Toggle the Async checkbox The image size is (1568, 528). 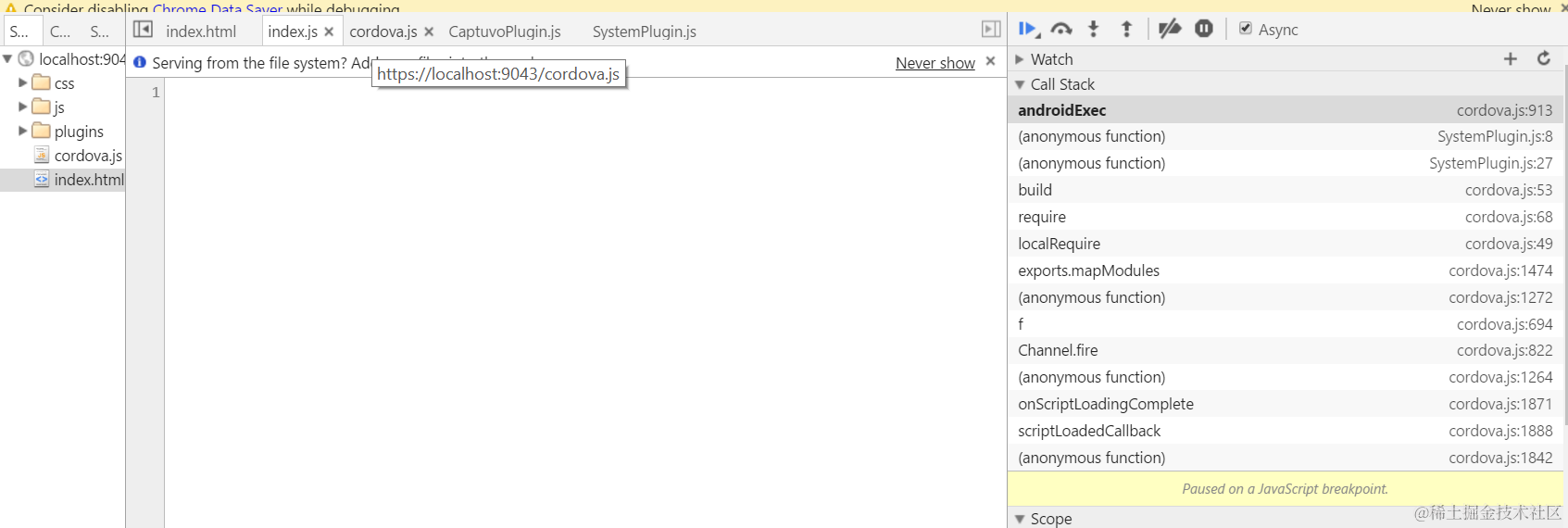click(1246, 29)
